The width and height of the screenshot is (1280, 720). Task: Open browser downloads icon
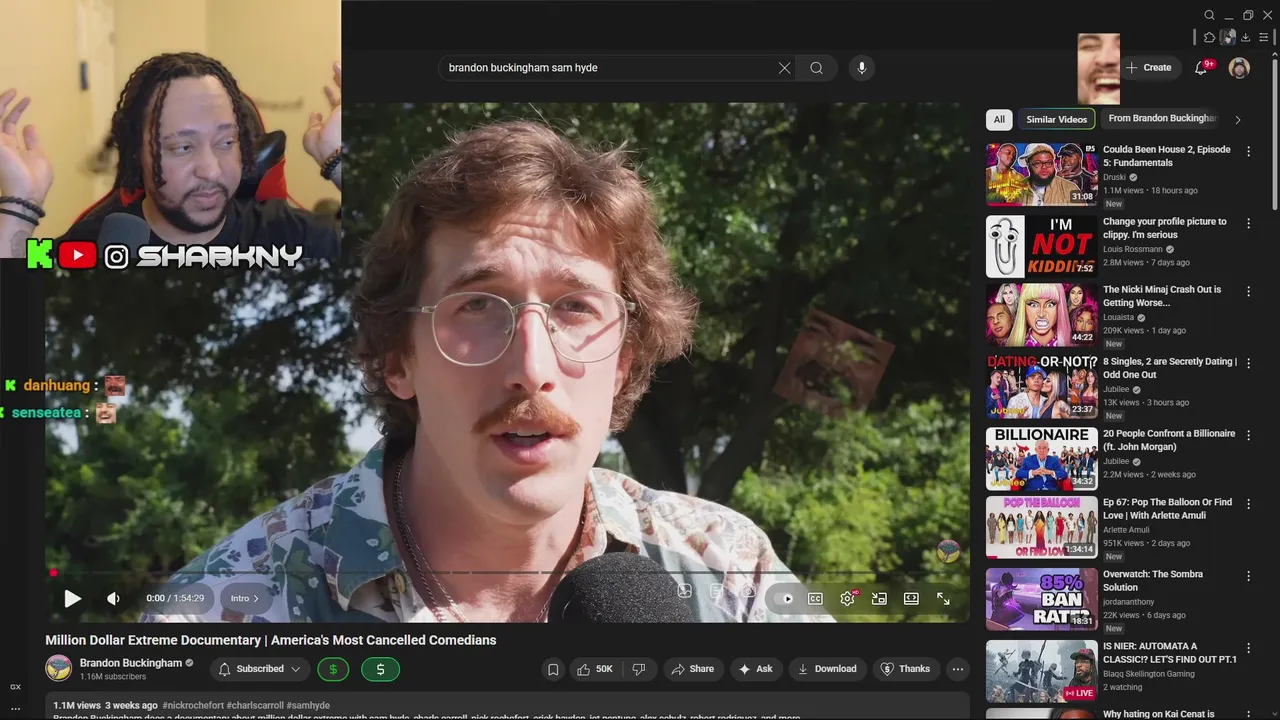pos(1246,37)
